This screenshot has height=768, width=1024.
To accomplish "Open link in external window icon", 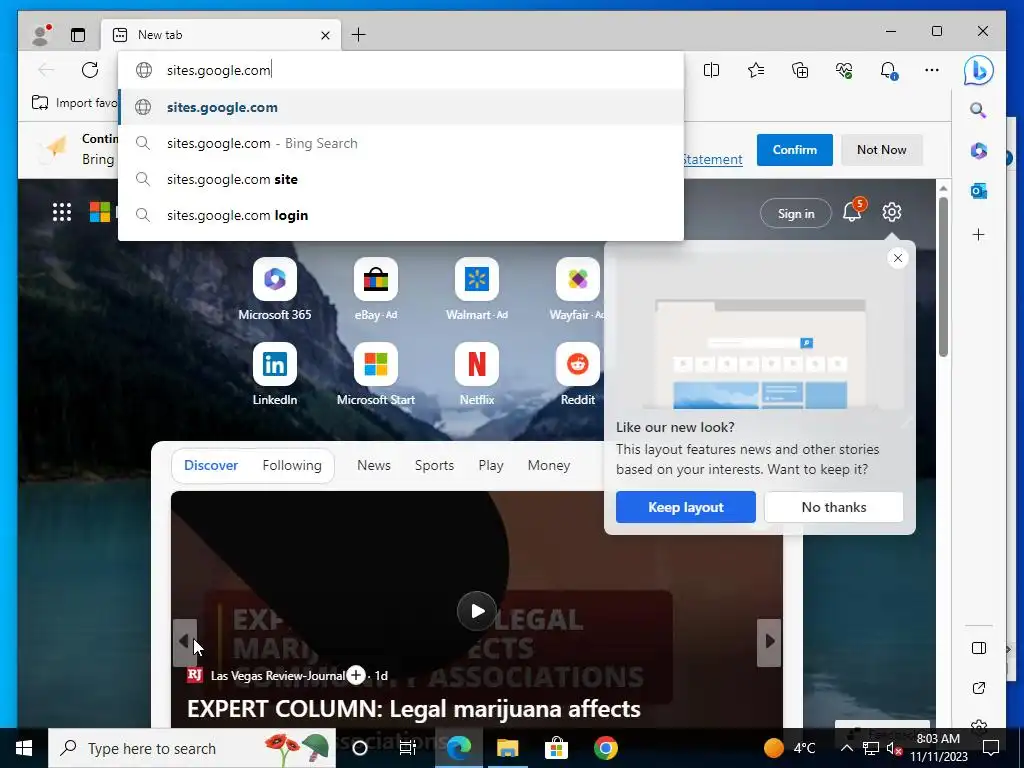I will click(978, 688).
